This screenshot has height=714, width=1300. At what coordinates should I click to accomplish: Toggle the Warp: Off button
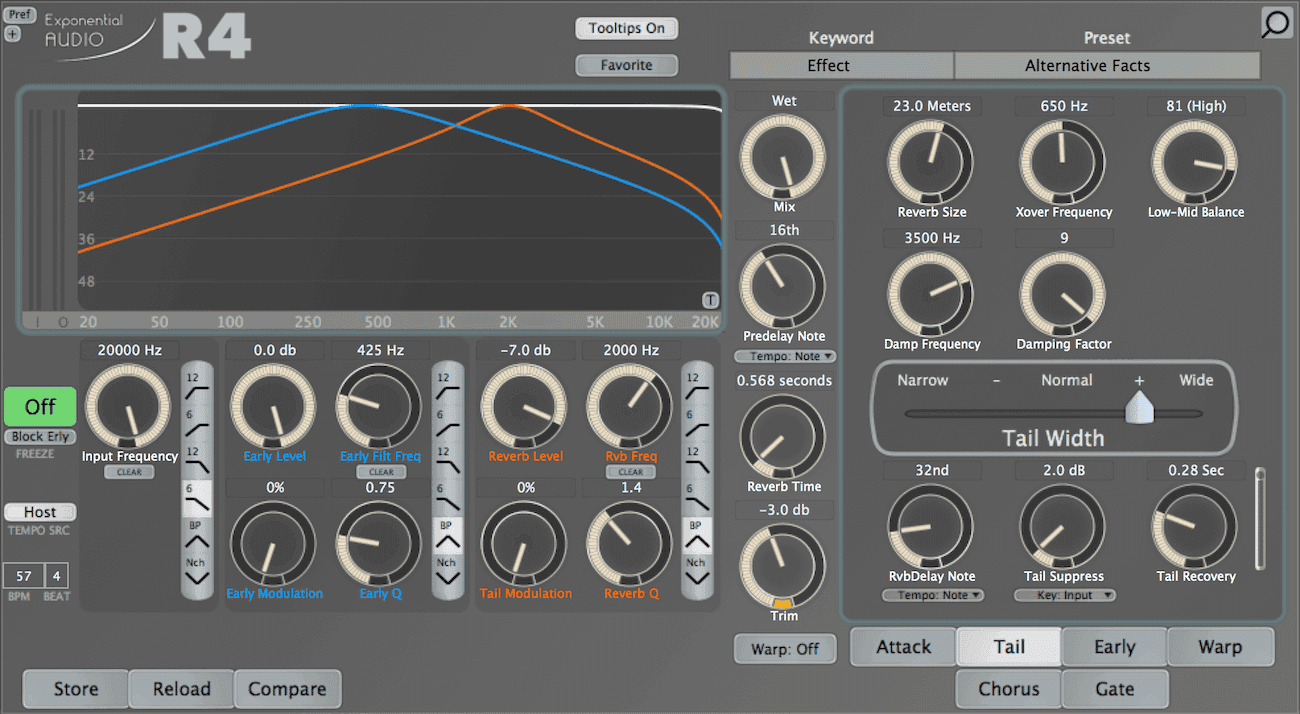pos(785,649)
